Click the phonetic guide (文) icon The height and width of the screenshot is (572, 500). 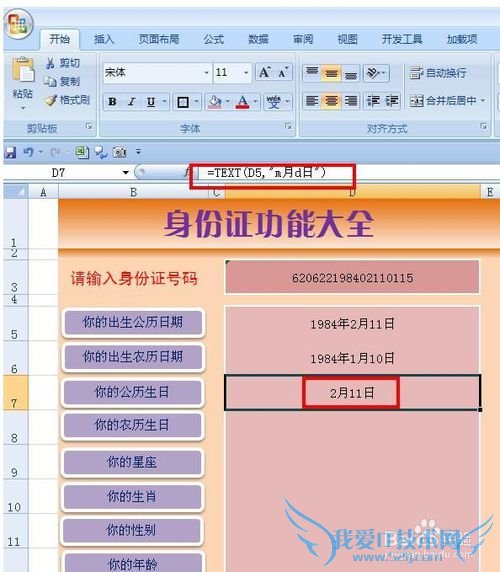(x=274, y=102)
